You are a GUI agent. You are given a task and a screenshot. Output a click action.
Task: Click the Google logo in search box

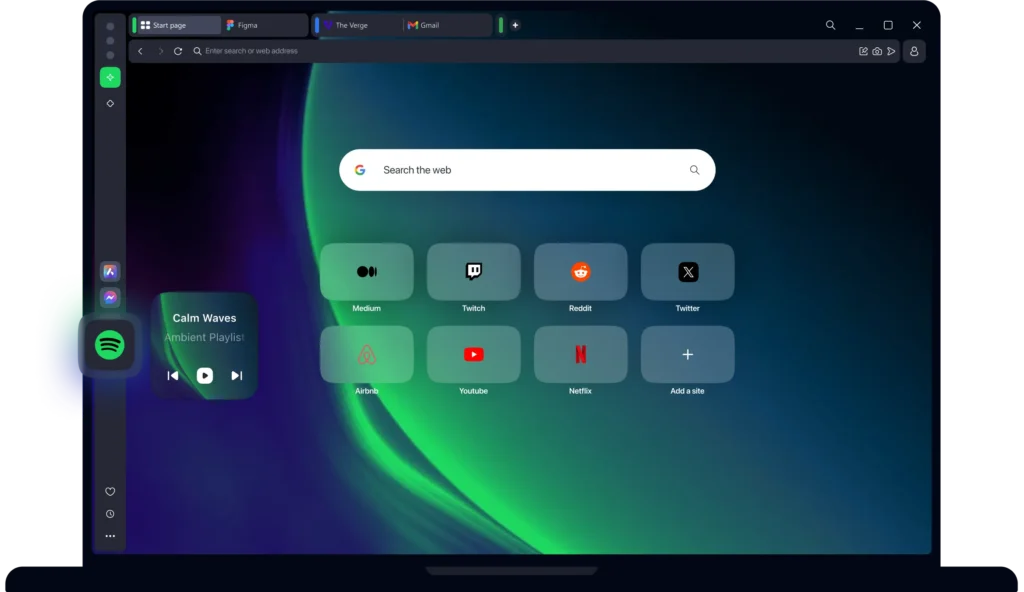[360, 170]
